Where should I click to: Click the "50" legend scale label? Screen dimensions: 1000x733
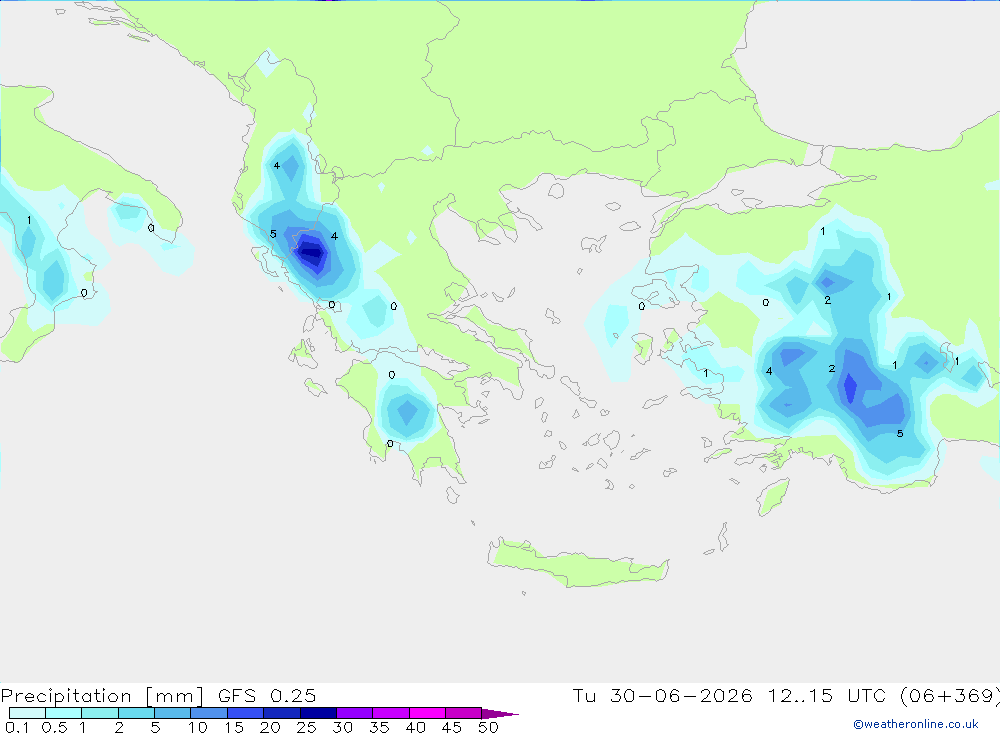(488, 727)
